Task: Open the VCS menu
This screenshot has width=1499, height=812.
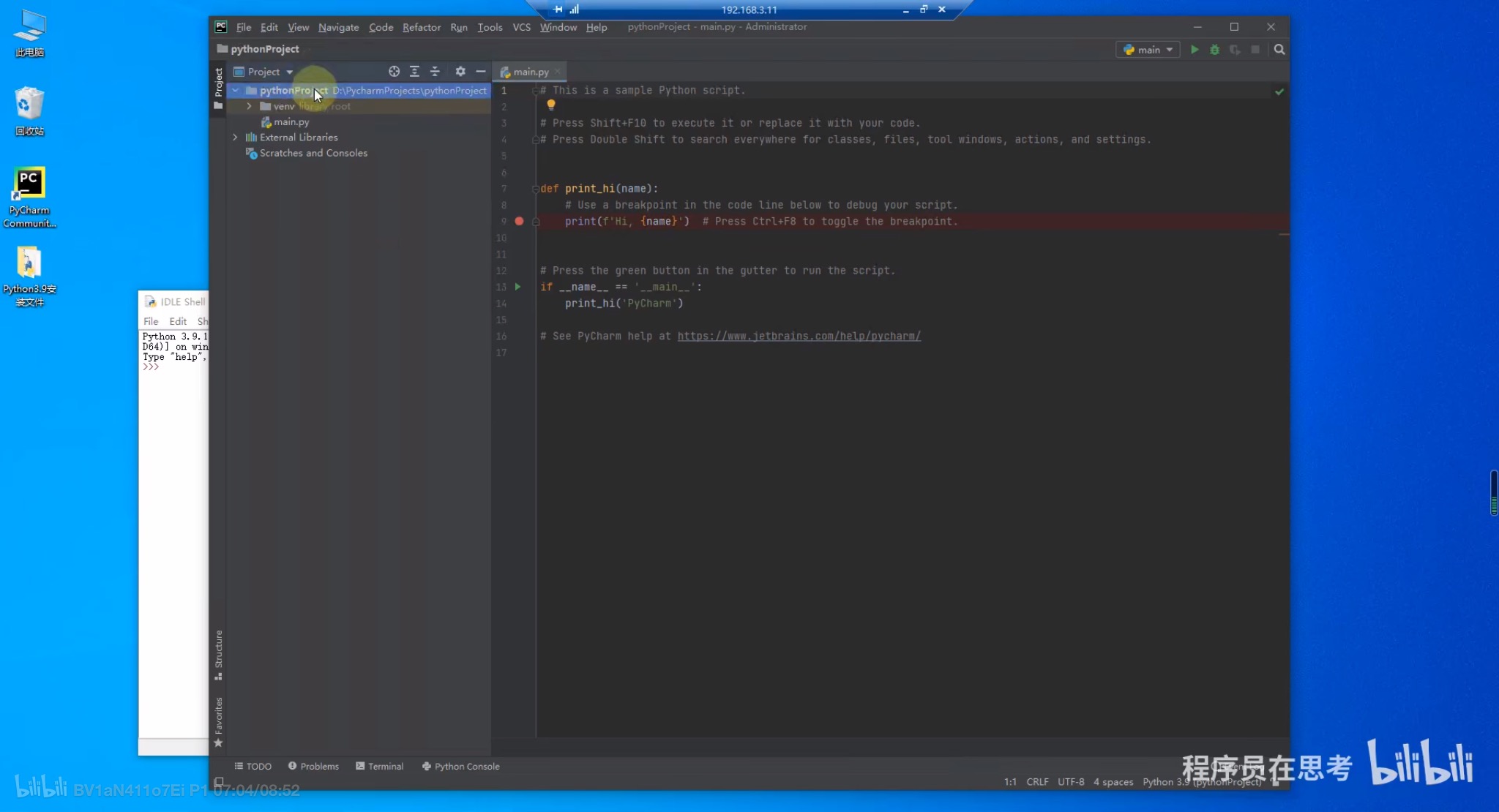Action: tap(521, 27)
